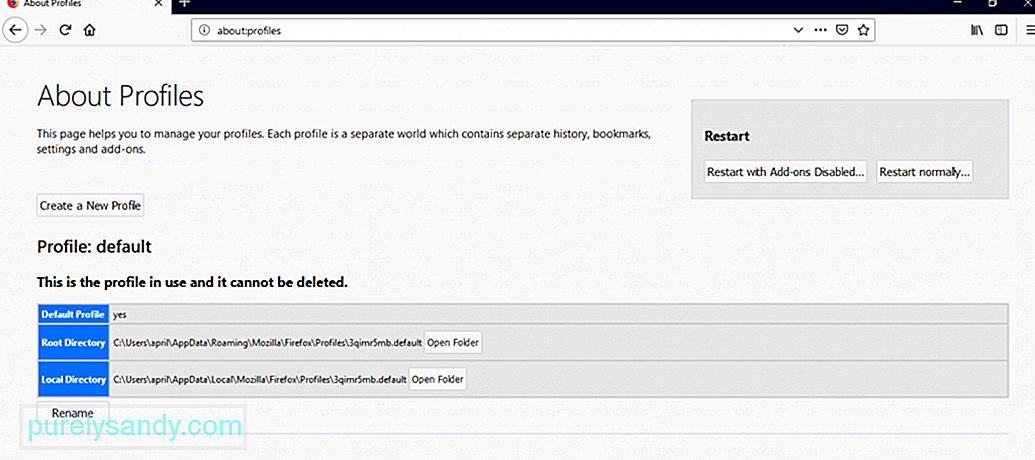
Task: Toggle the sidebars icon
Action: tap(1001, 30)
